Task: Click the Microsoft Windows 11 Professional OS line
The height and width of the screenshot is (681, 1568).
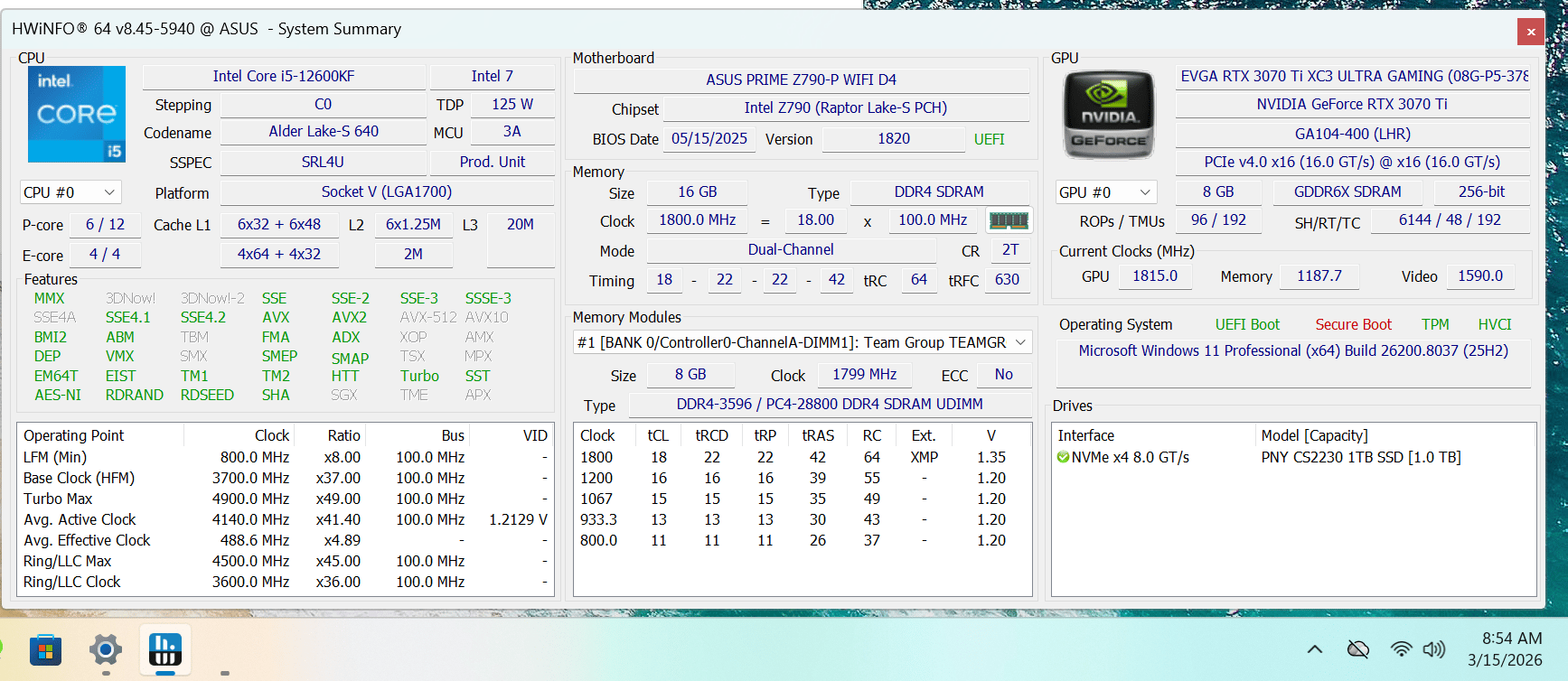Action: pyautogui.click(x=1293, y=350)
